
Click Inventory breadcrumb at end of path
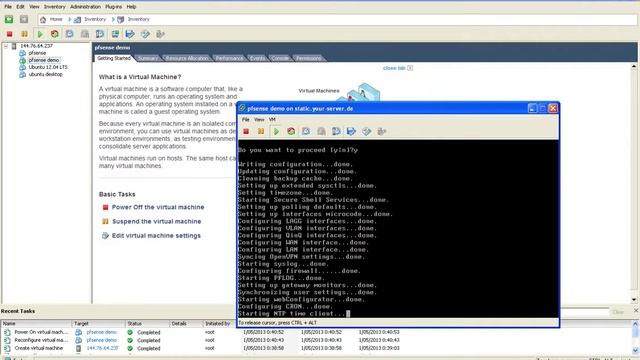click(x=138, y=19)
